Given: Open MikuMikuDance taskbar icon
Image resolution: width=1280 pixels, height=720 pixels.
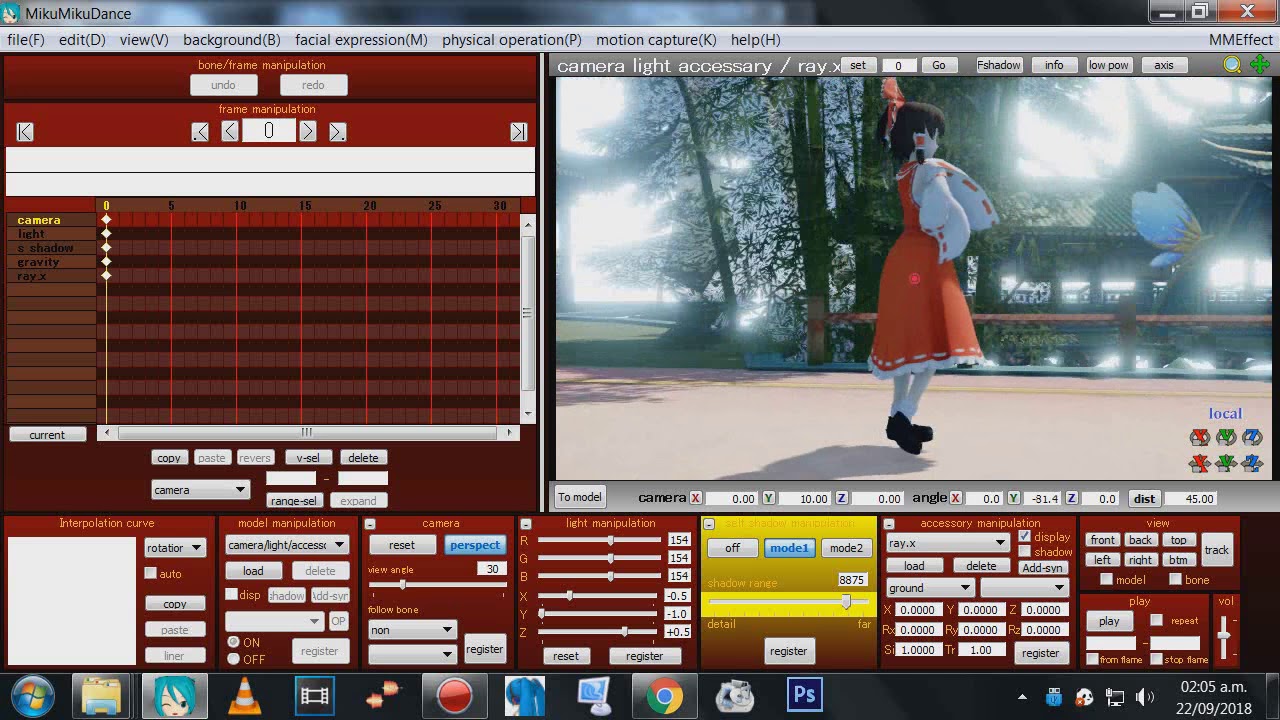Looking at the screenshot, I should (x=175, y=696).
